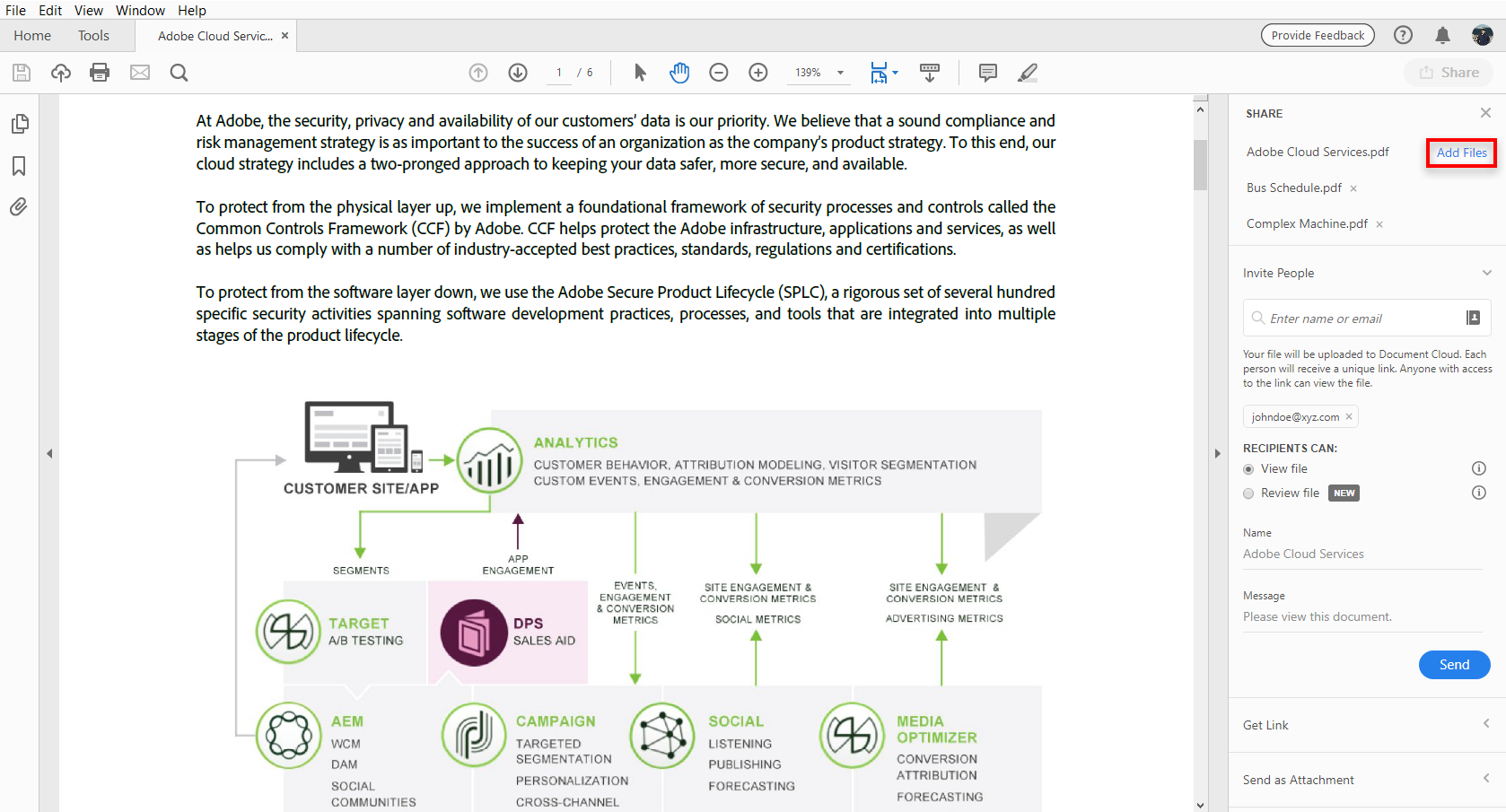
Task: Click the Share button
Action: (x=1449, y=73)
